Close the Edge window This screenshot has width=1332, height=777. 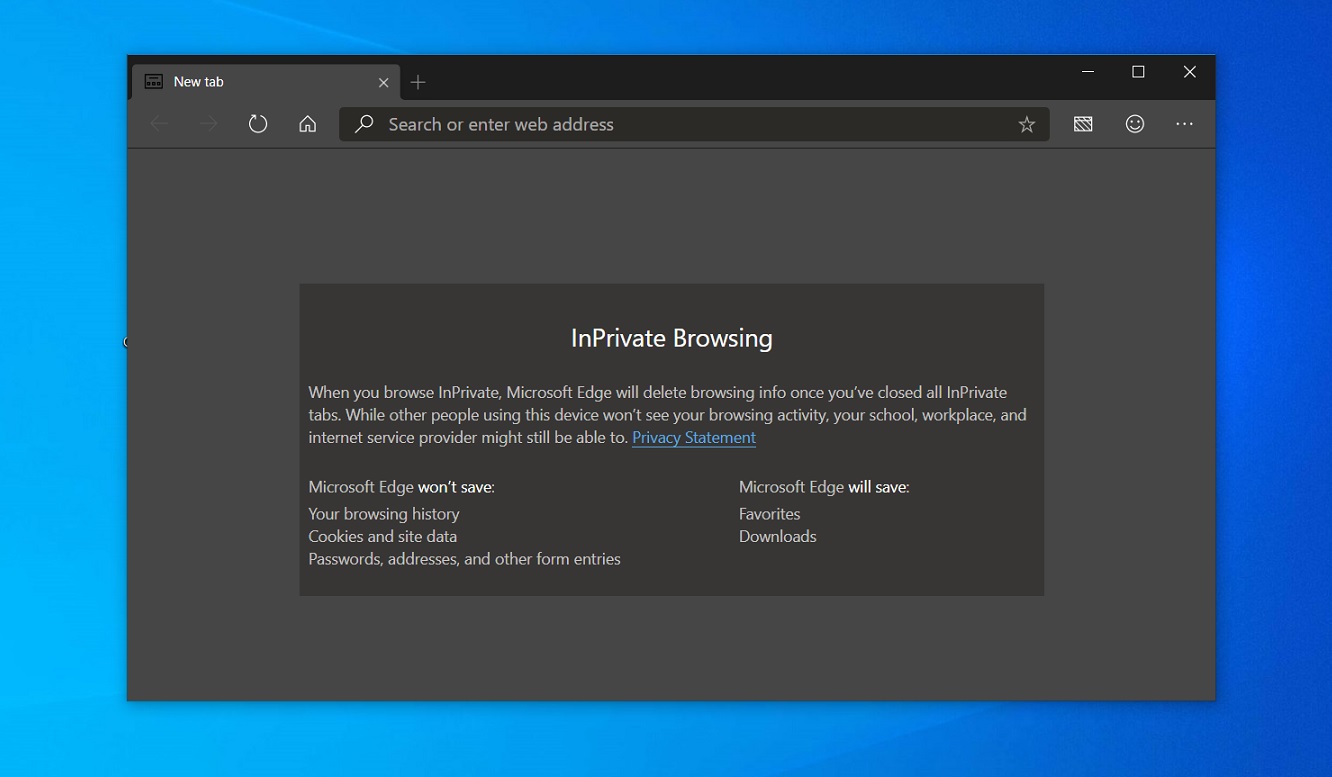click(x=1190, y=72)
